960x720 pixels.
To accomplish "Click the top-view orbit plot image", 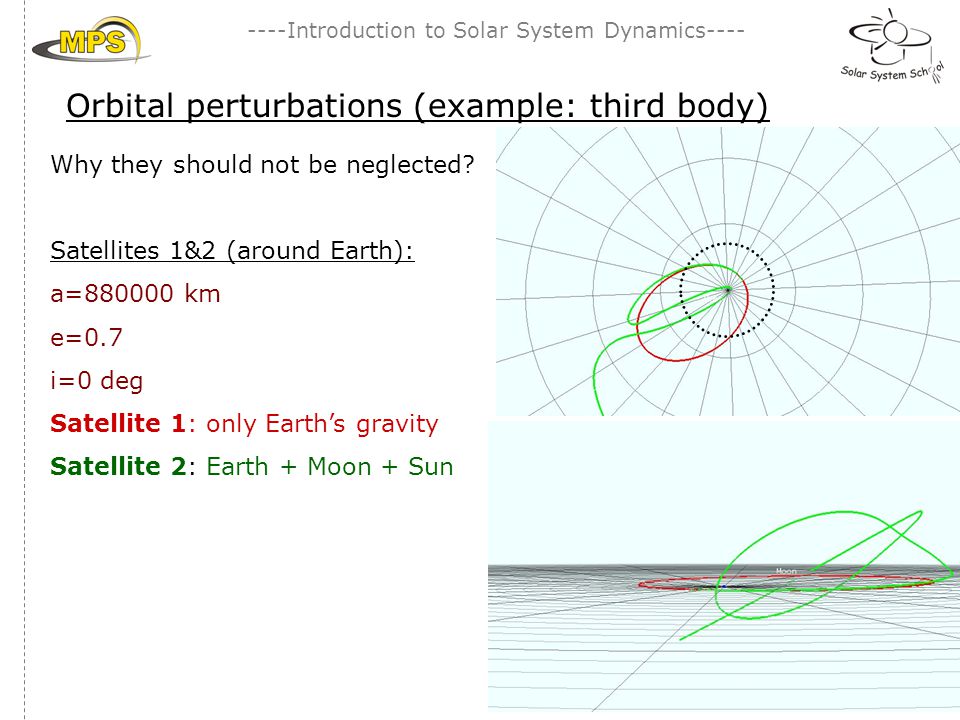I will (728, 271).
